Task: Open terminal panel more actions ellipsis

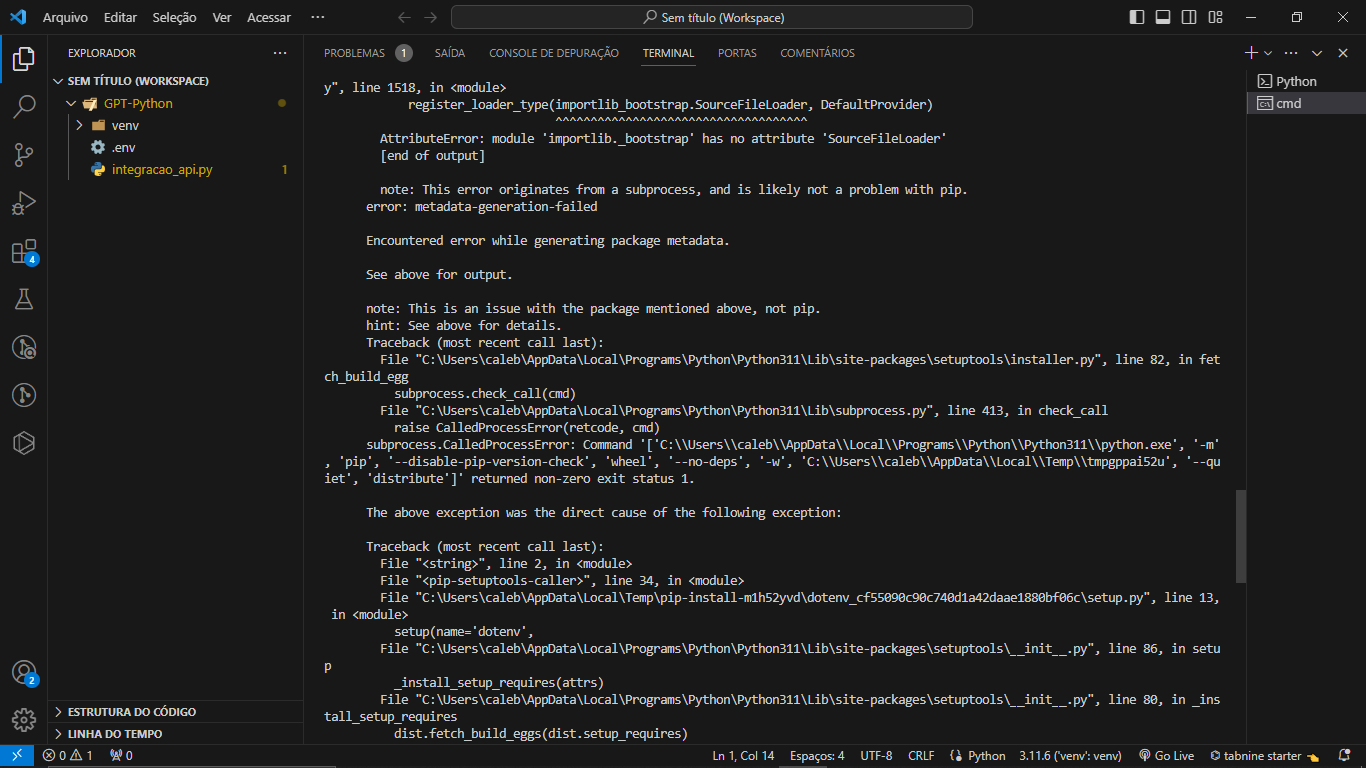Action: (x=1291, y=53)
